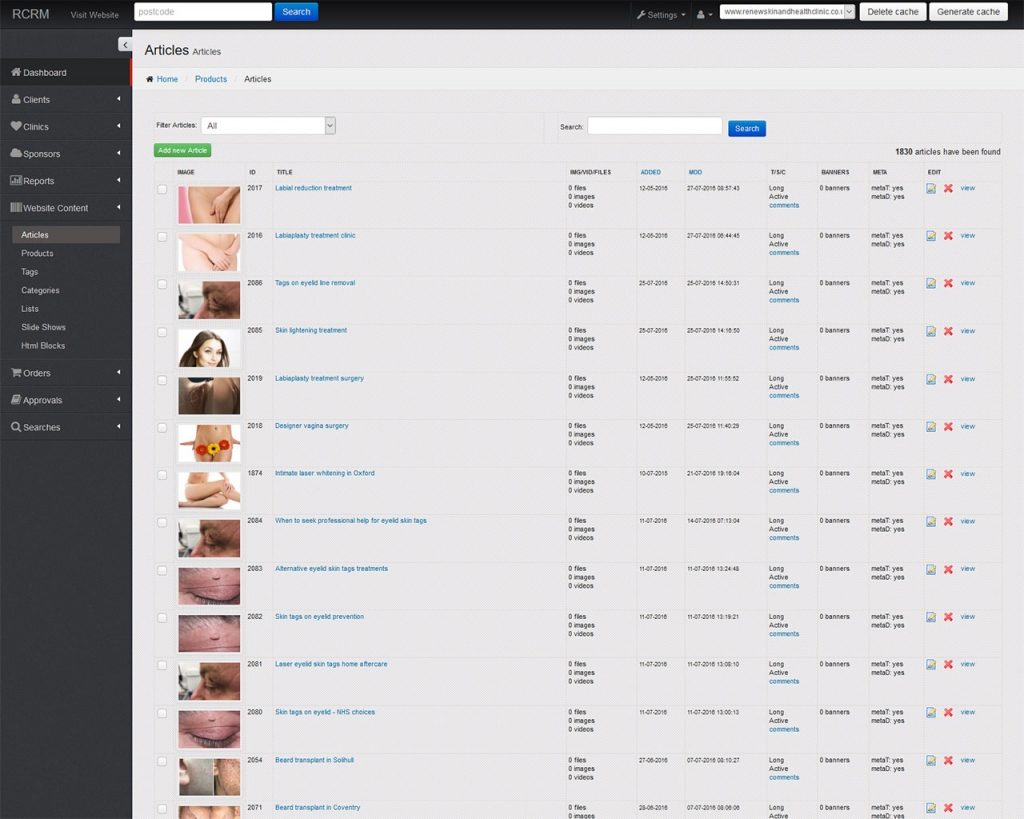1024x819 pixels.
Task: Select the Beard transplant in Solihull checkbox
Action: coord(162,762)
